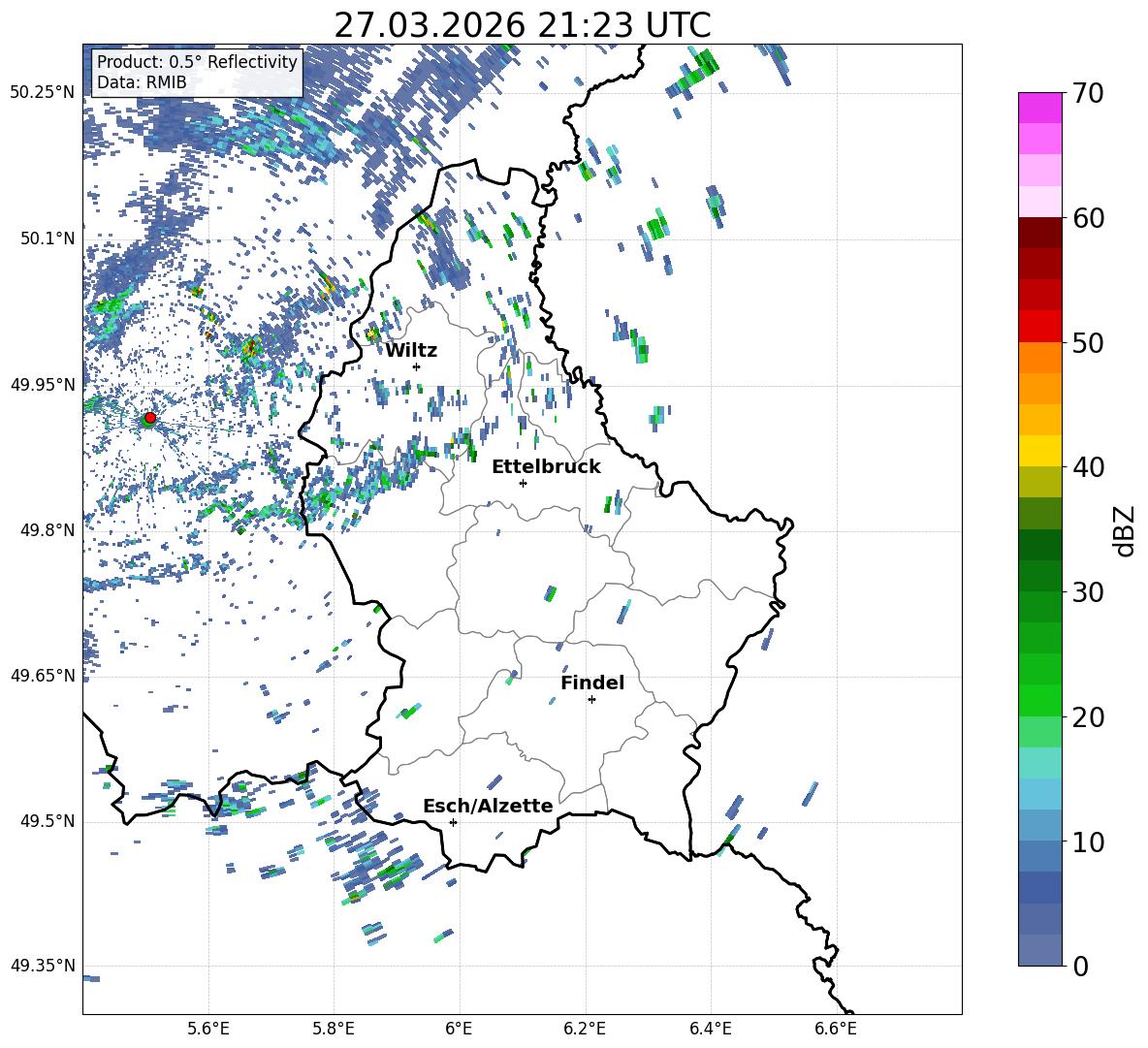Click the yellow colorbar segment at 40

(1040, 451)
